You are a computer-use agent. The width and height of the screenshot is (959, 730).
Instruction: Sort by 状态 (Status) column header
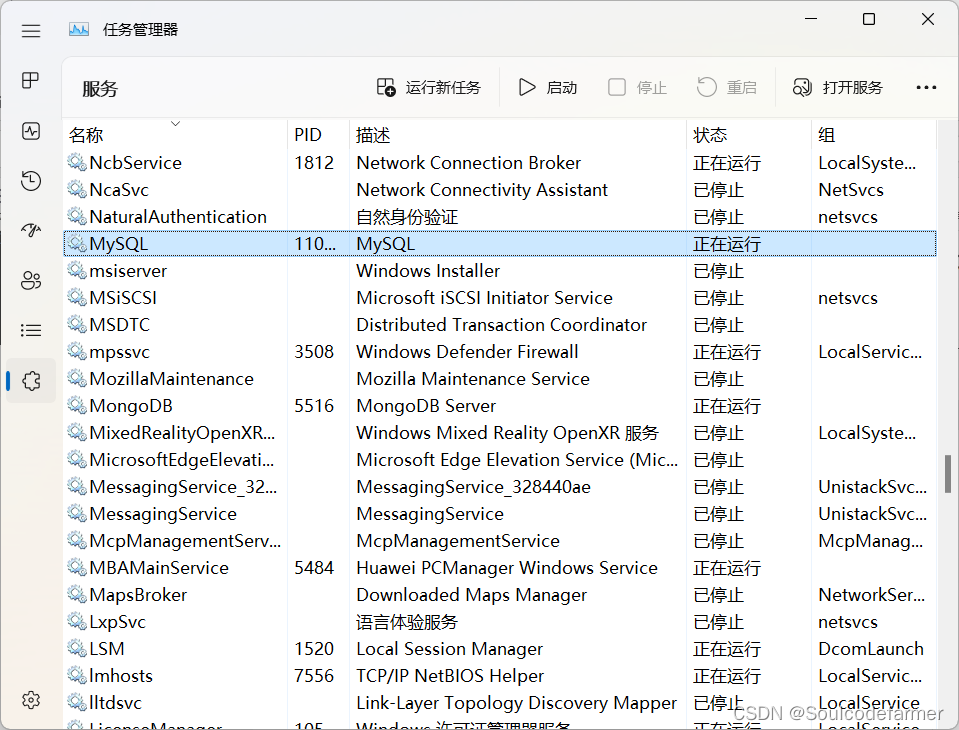[749, 134]
